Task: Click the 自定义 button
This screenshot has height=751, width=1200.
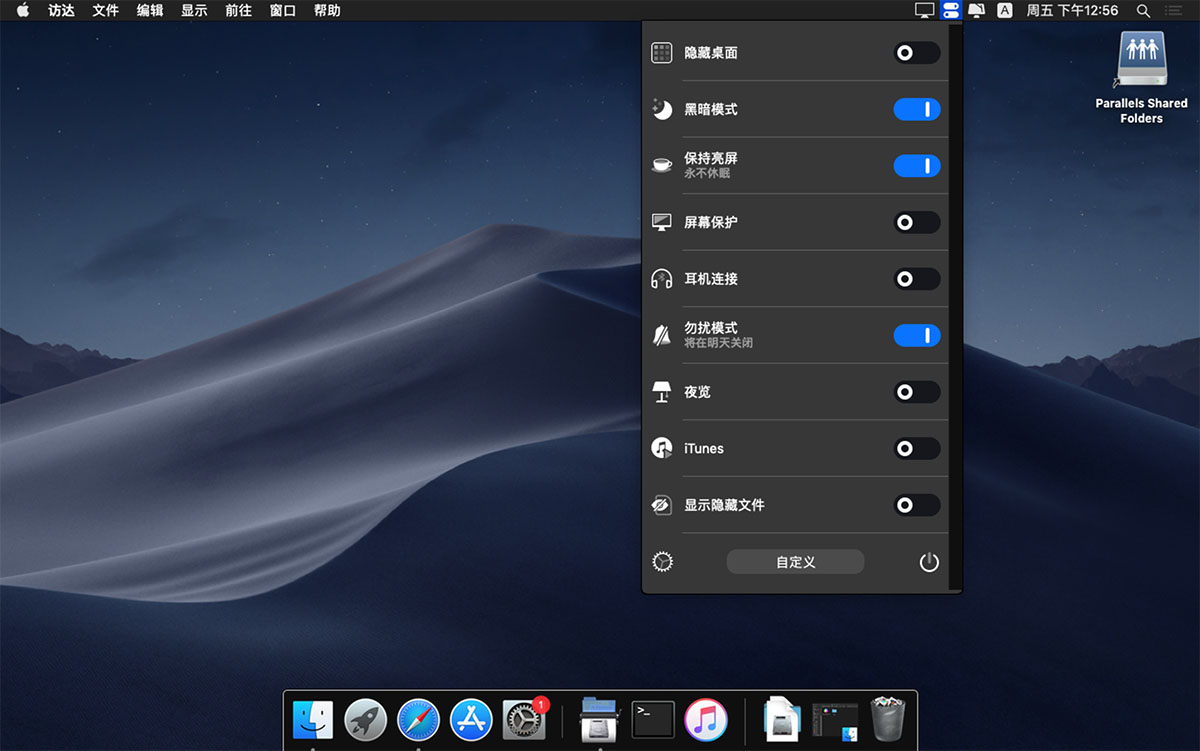Action: pos(795,562)
